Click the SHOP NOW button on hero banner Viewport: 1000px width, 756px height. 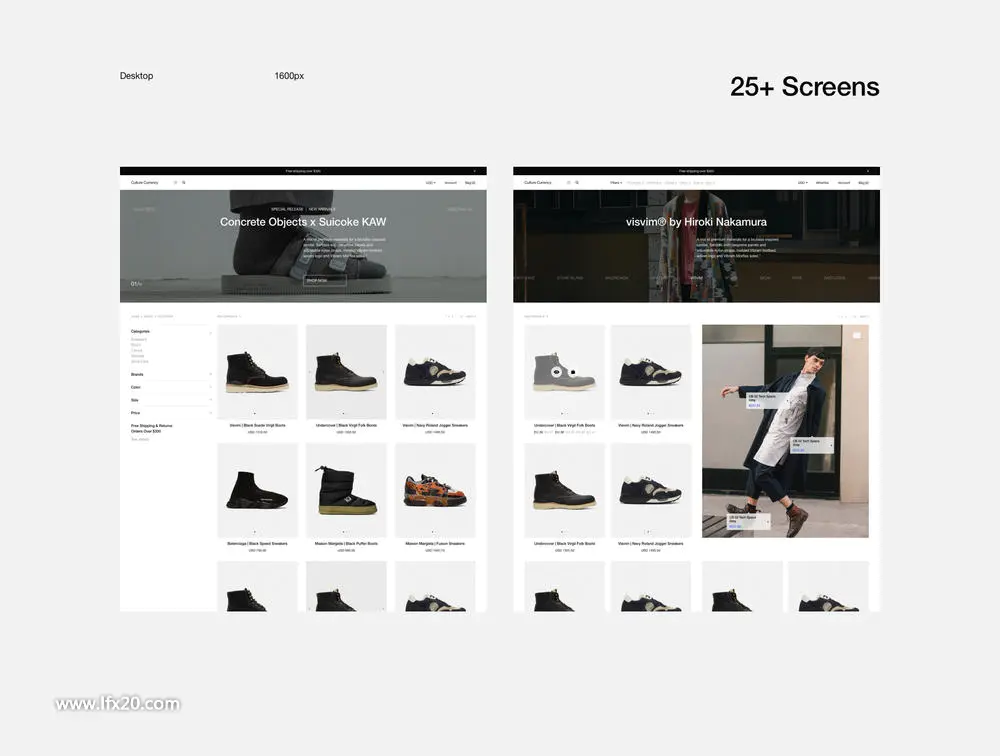pos(325,280)
